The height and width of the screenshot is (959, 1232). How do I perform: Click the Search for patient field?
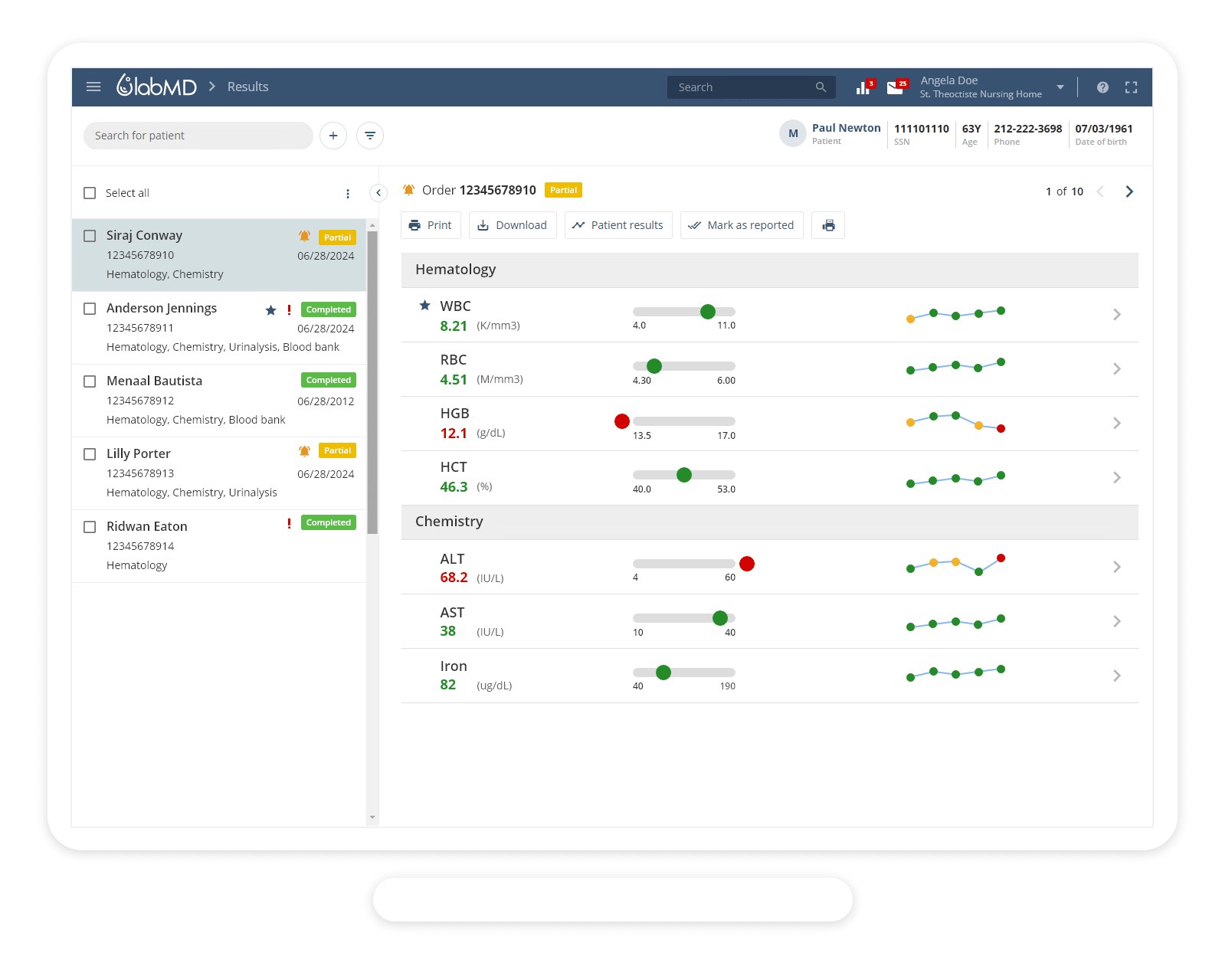coord(198,136)
